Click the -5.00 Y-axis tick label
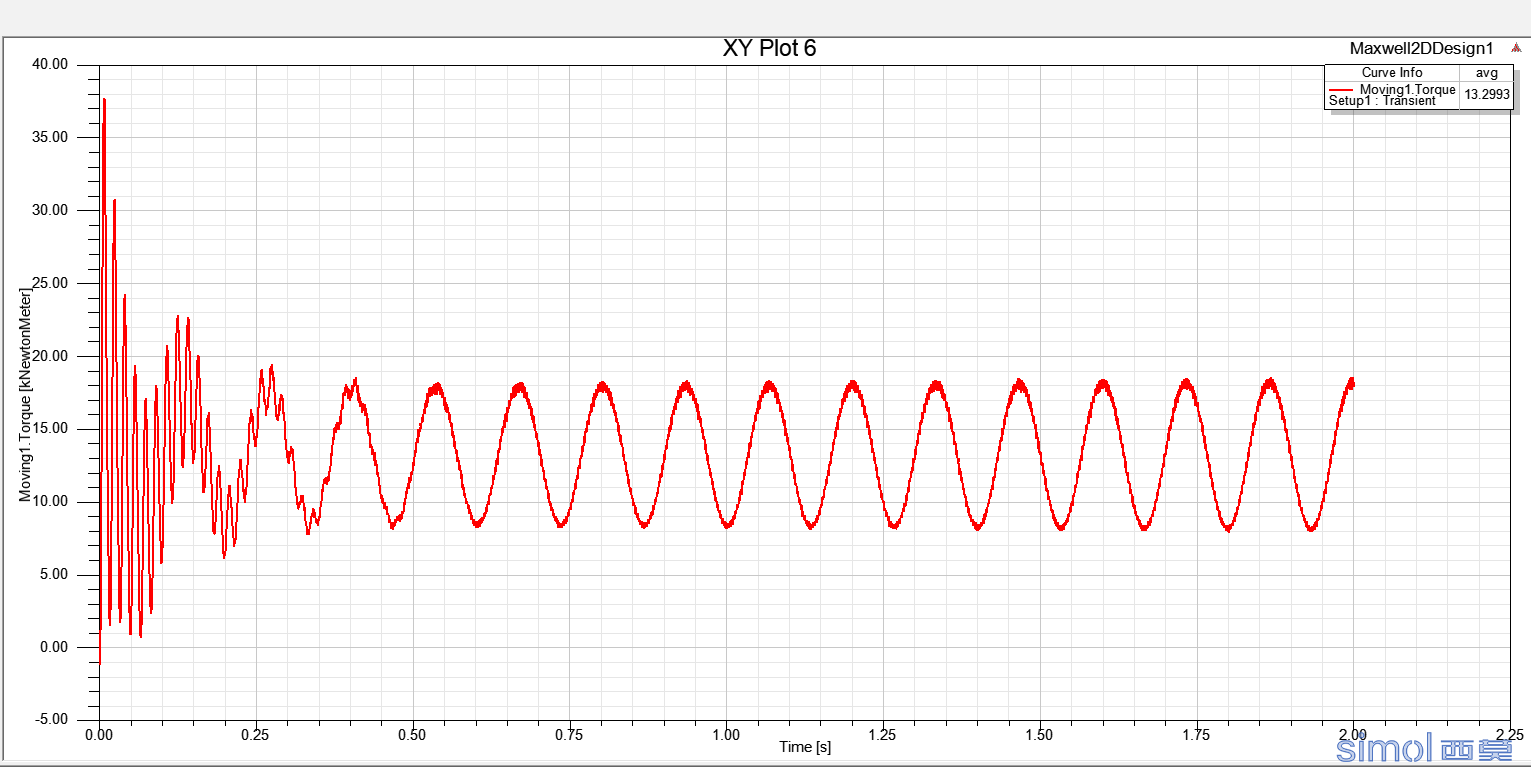Image resolution: width=1531 pixels, height=767 pixels. (52, 720)
